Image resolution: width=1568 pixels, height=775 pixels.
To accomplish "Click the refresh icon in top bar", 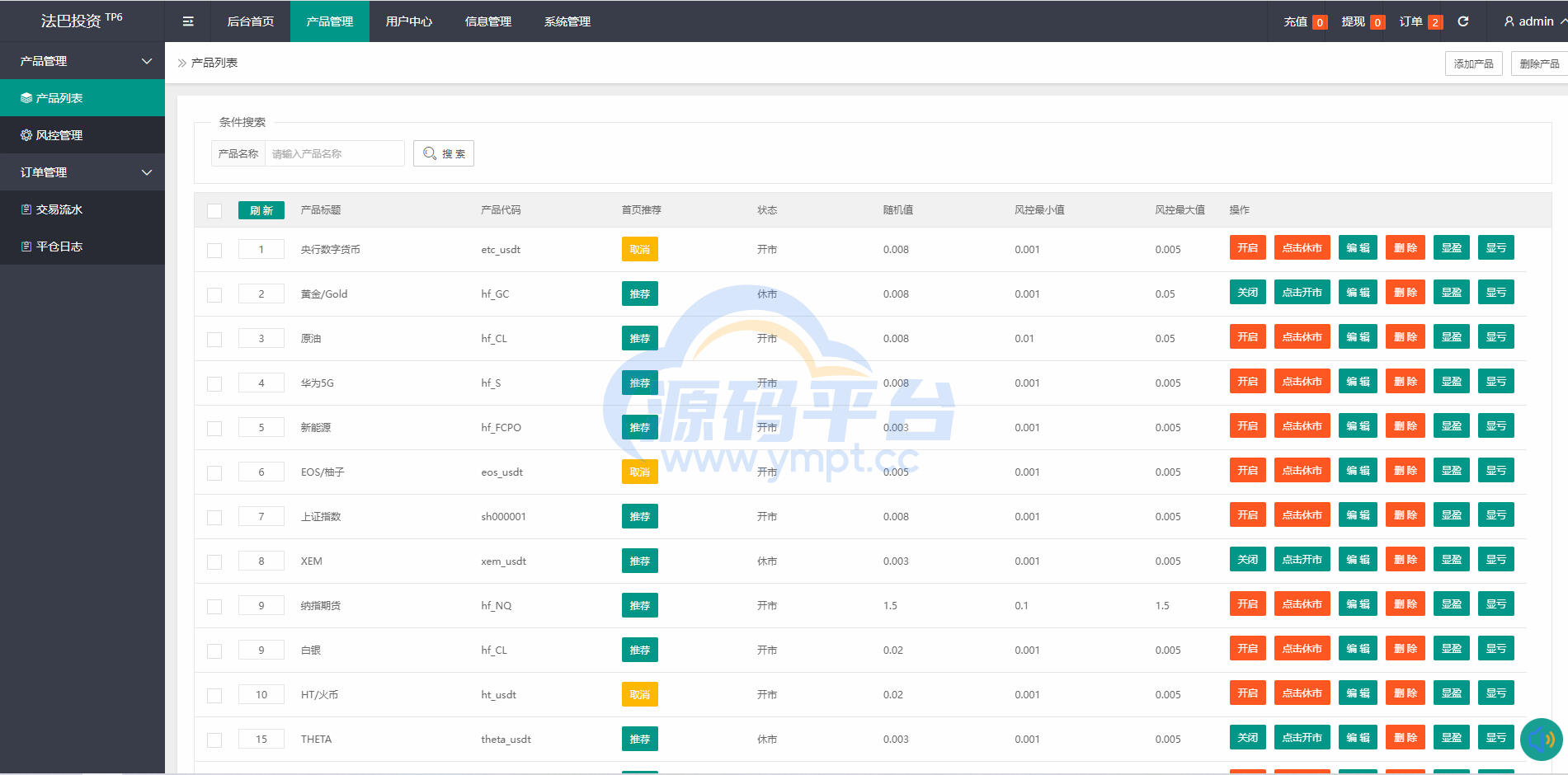I will [x=1463, y=21].
